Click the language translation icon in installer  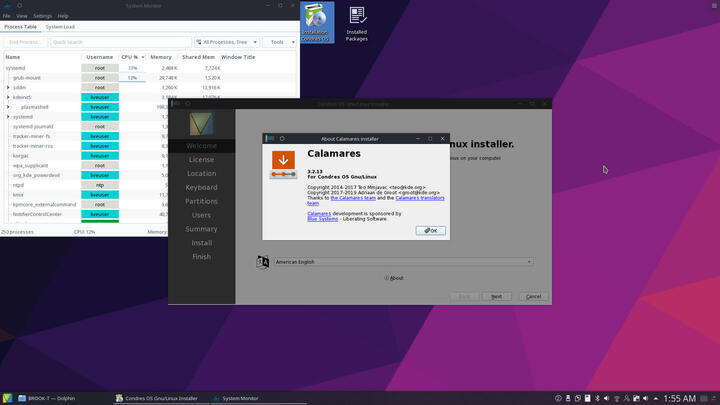click(263, 262)
